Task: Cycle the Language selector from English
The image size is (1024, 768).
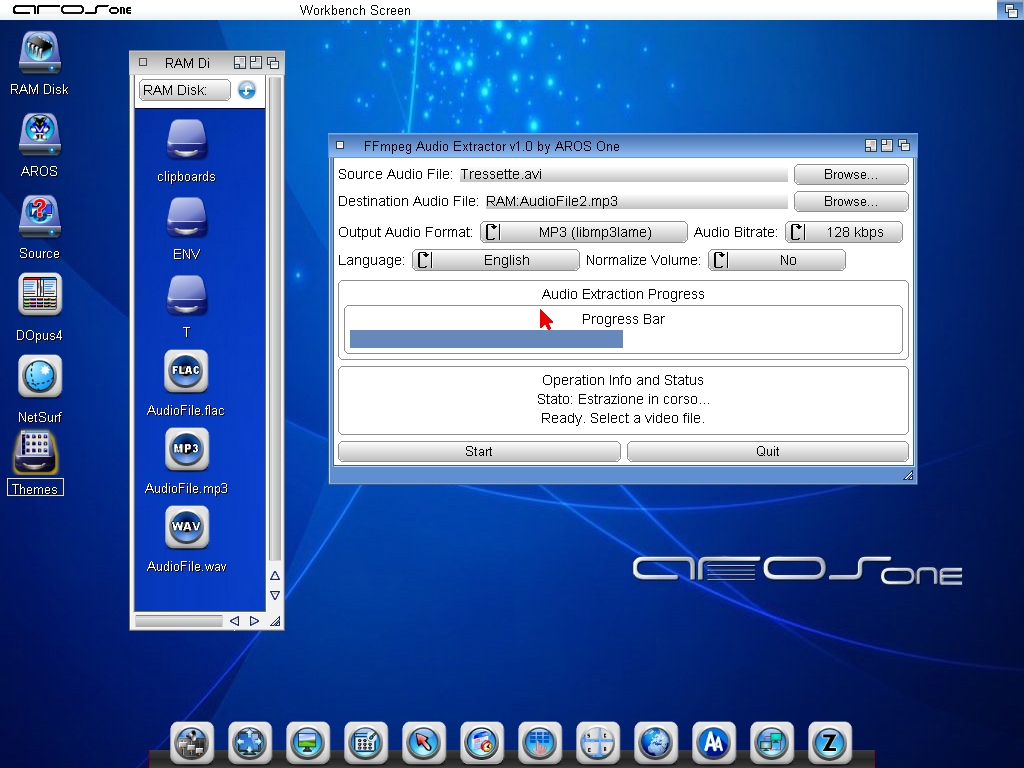Action: [496, 260]
